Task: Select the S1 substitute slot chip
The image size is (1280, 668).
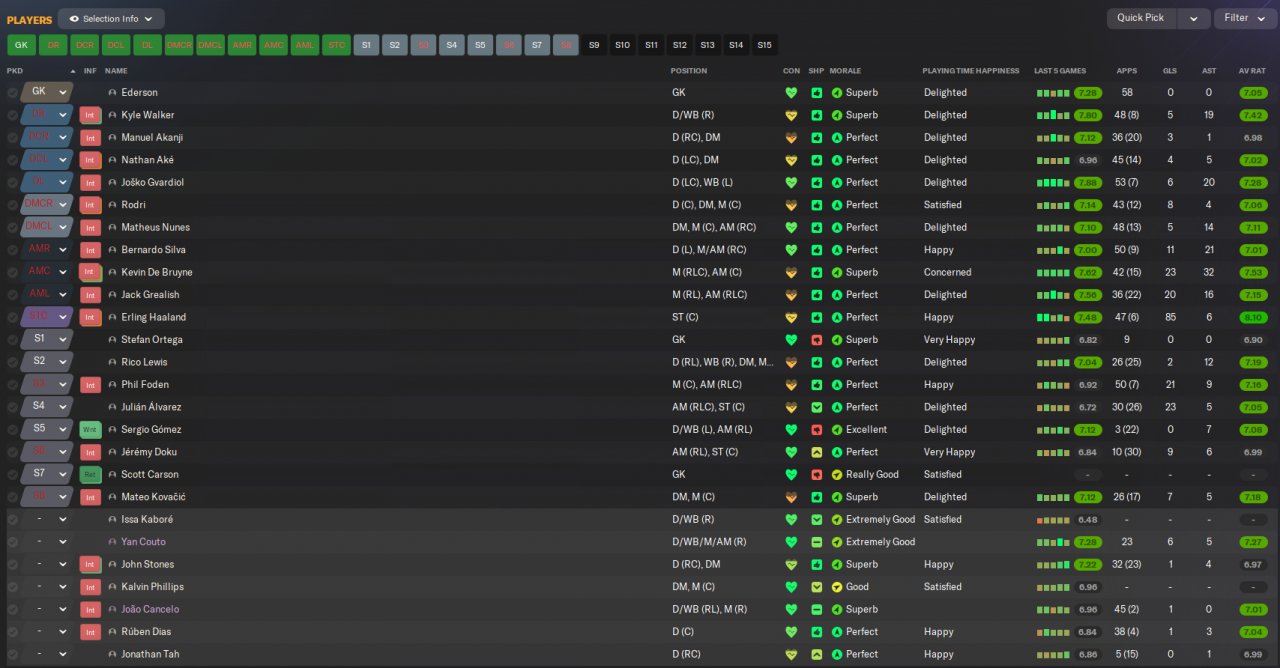Action: click(366, 45)
